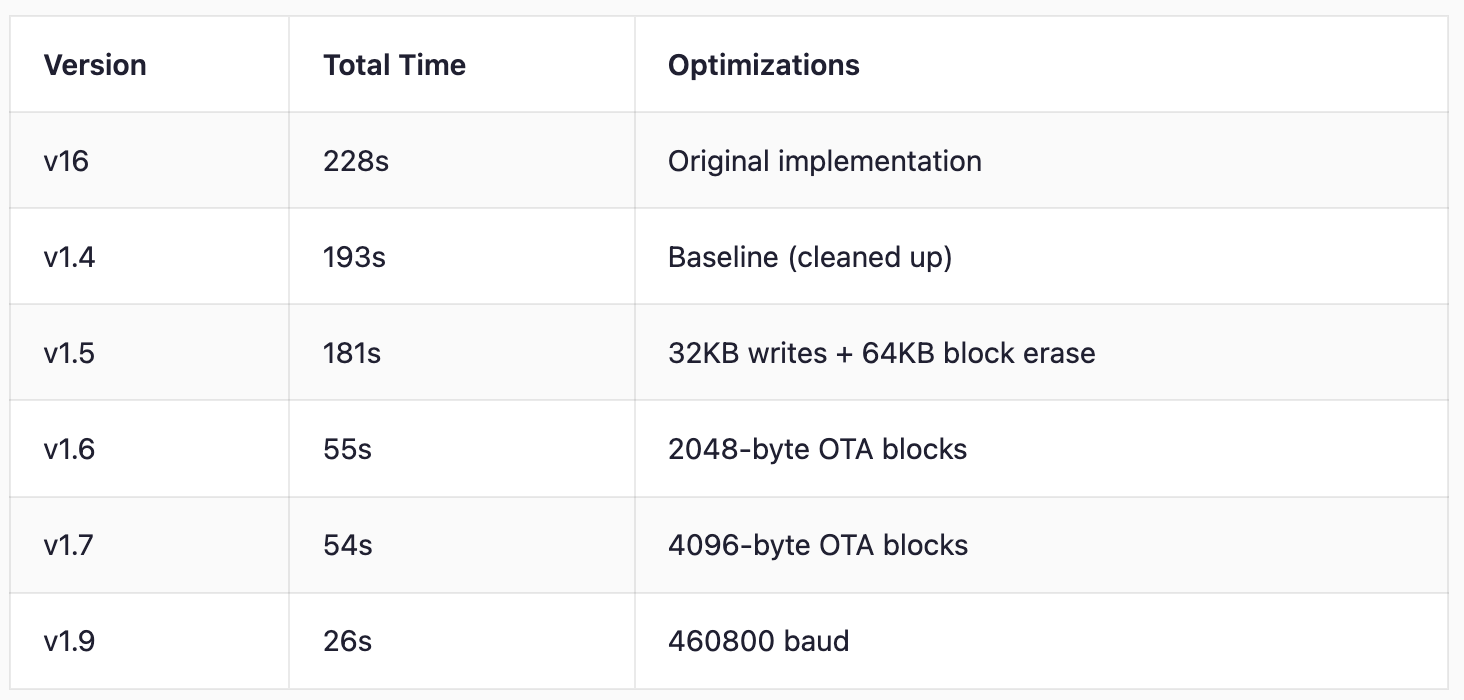Select the v1.5 version cell
This screenshot has height=700, width=1464.
pos(69,353)
